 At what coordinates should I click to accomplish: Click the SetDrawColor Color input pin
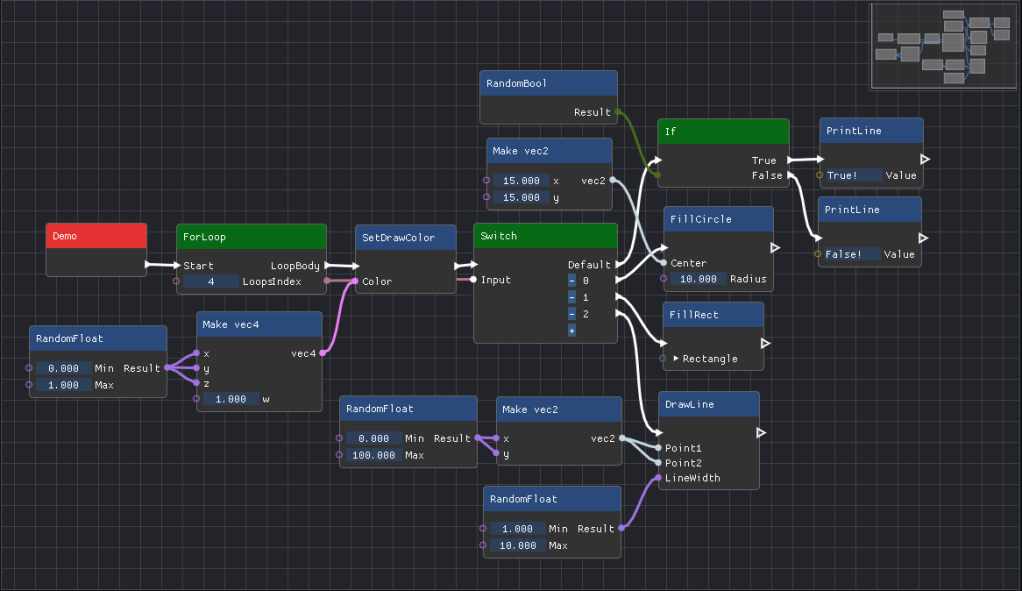pyautogui.click(x=355, y=281)
